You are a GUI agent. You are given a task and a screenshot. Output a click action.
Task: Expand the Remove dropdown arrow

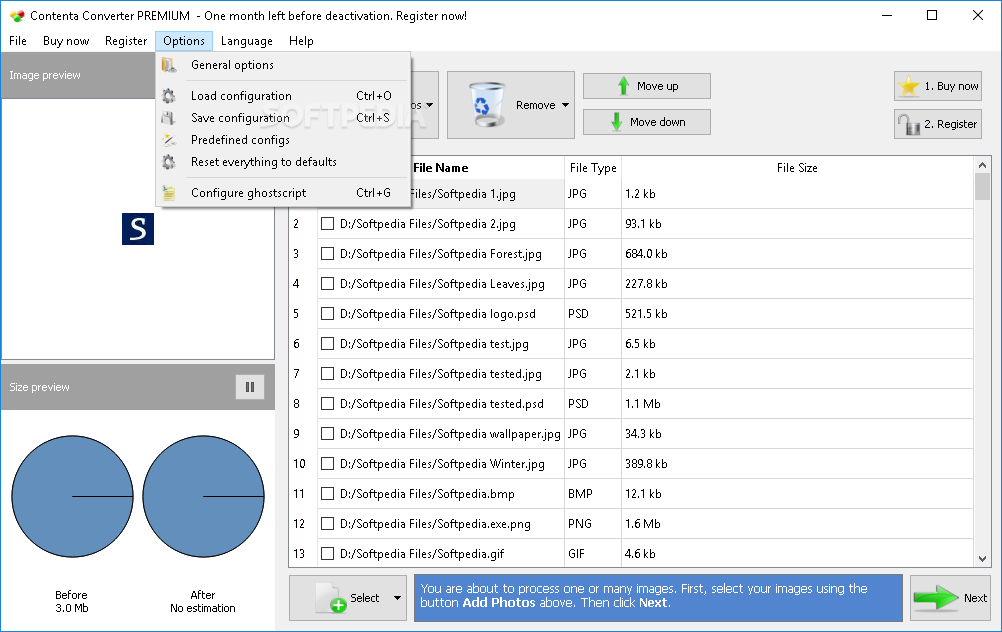pos(566,105)
